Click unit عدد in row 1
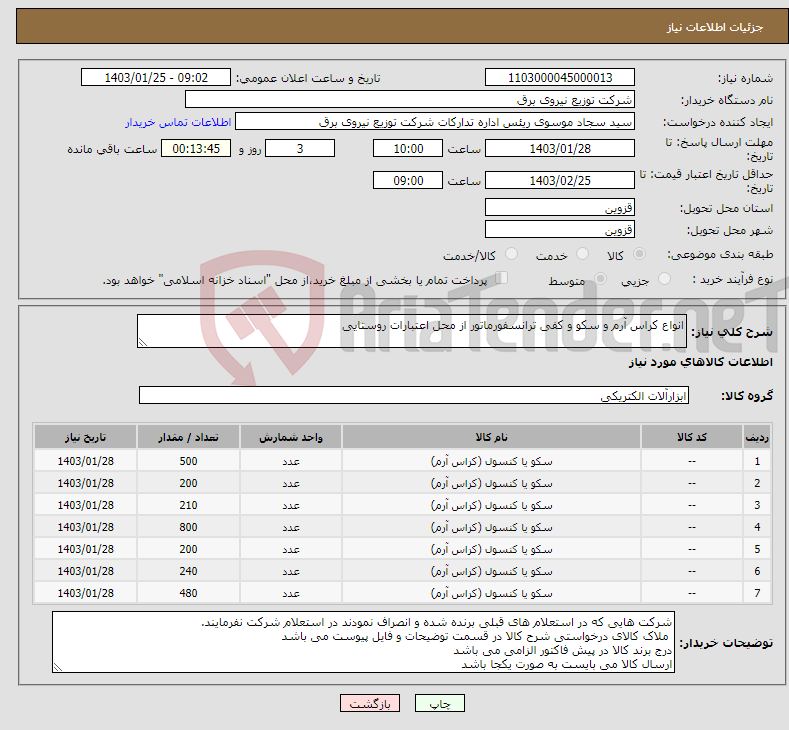 pyautogui.click(x=291, y=461)
